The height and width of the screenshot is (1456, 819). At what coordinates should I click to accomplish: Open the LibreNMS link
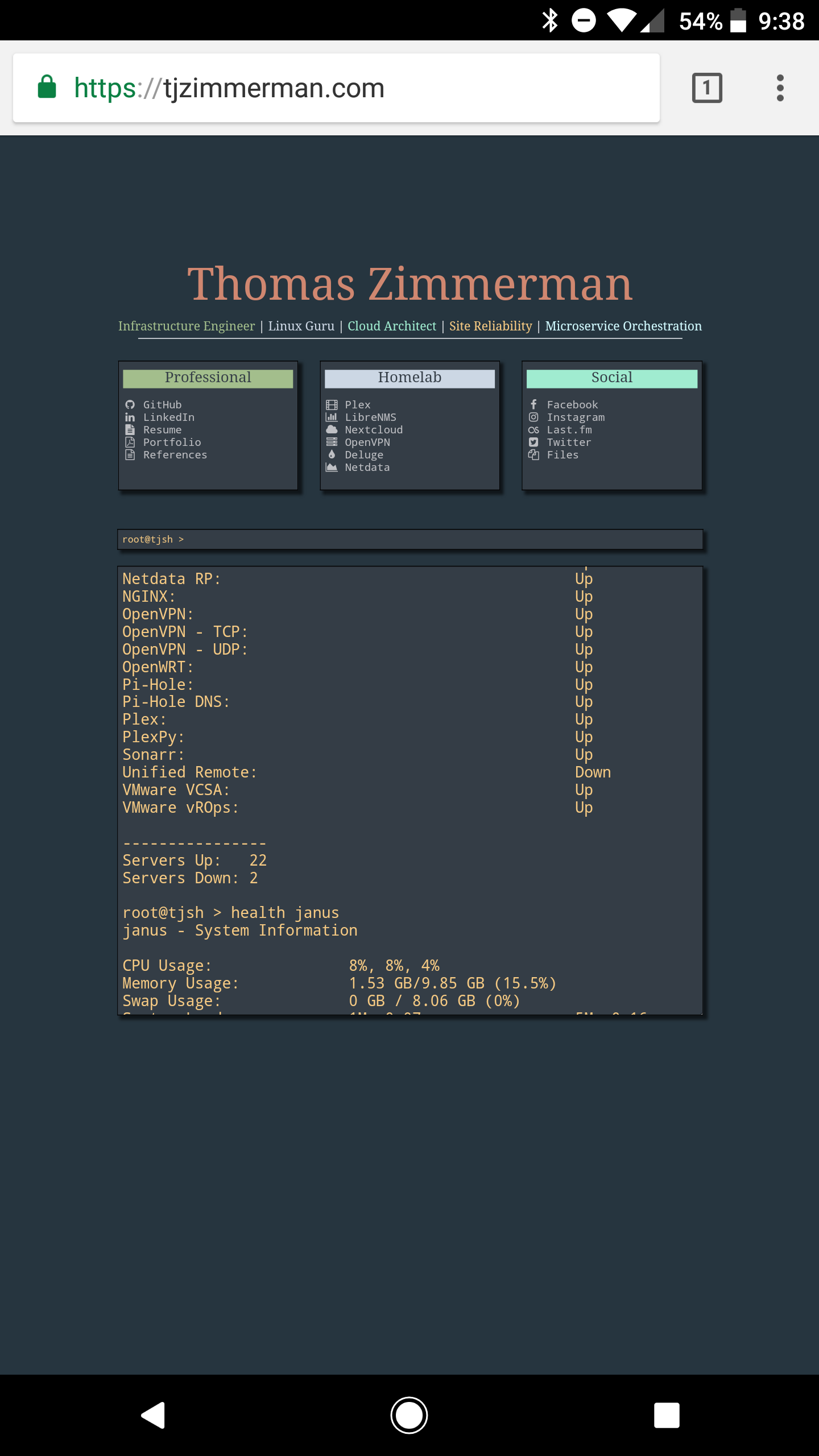click(x=371, y=417)
